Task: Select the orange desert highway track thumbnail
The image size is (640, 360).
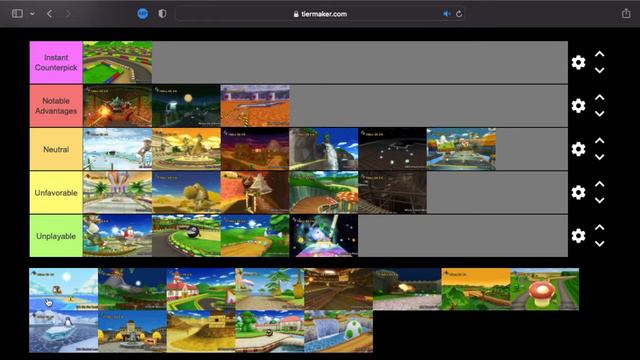Action: tap(255, 106)
